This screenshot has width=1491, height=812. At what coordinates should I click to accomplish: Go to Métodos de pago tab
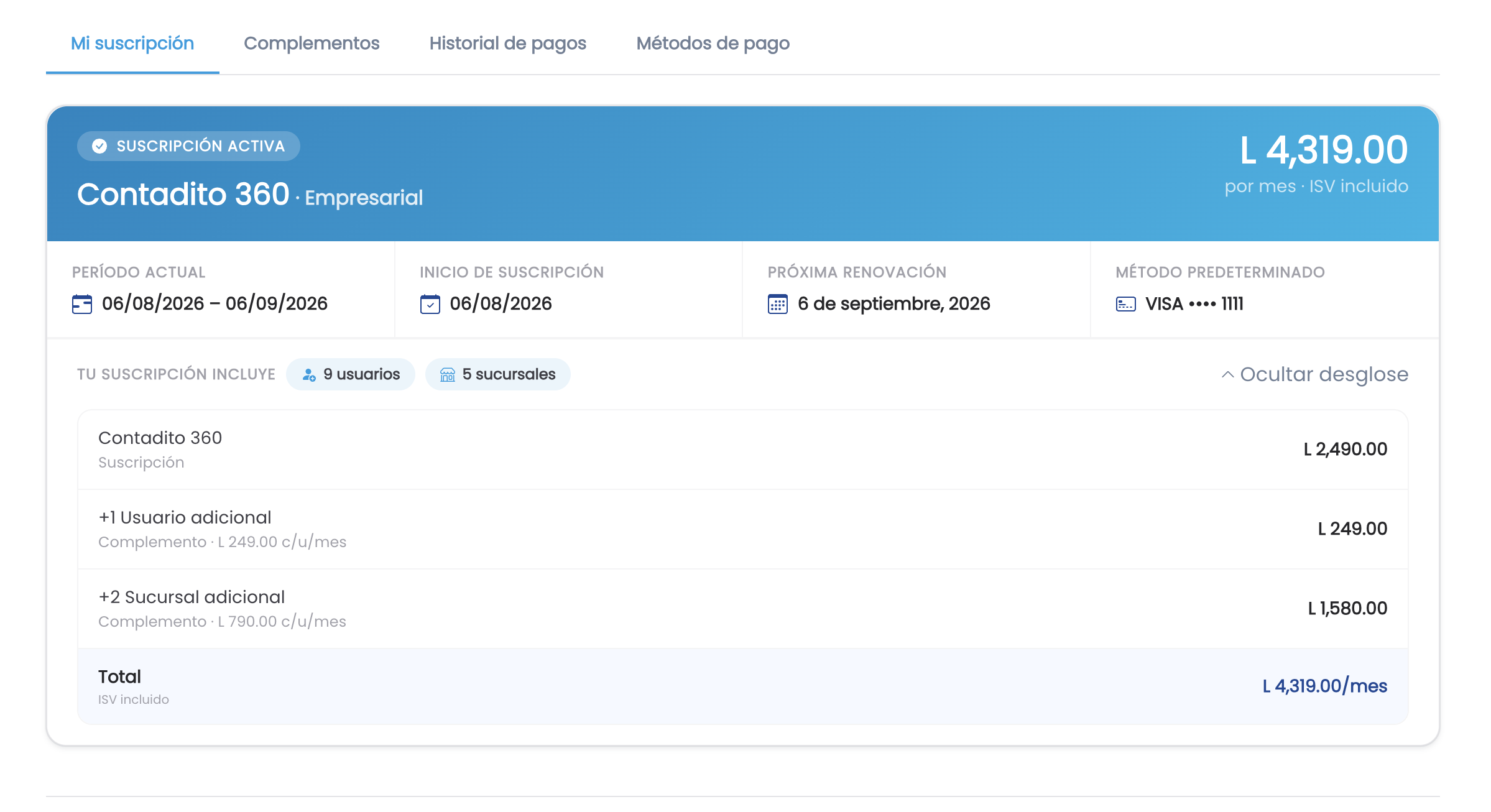point(713,43)
